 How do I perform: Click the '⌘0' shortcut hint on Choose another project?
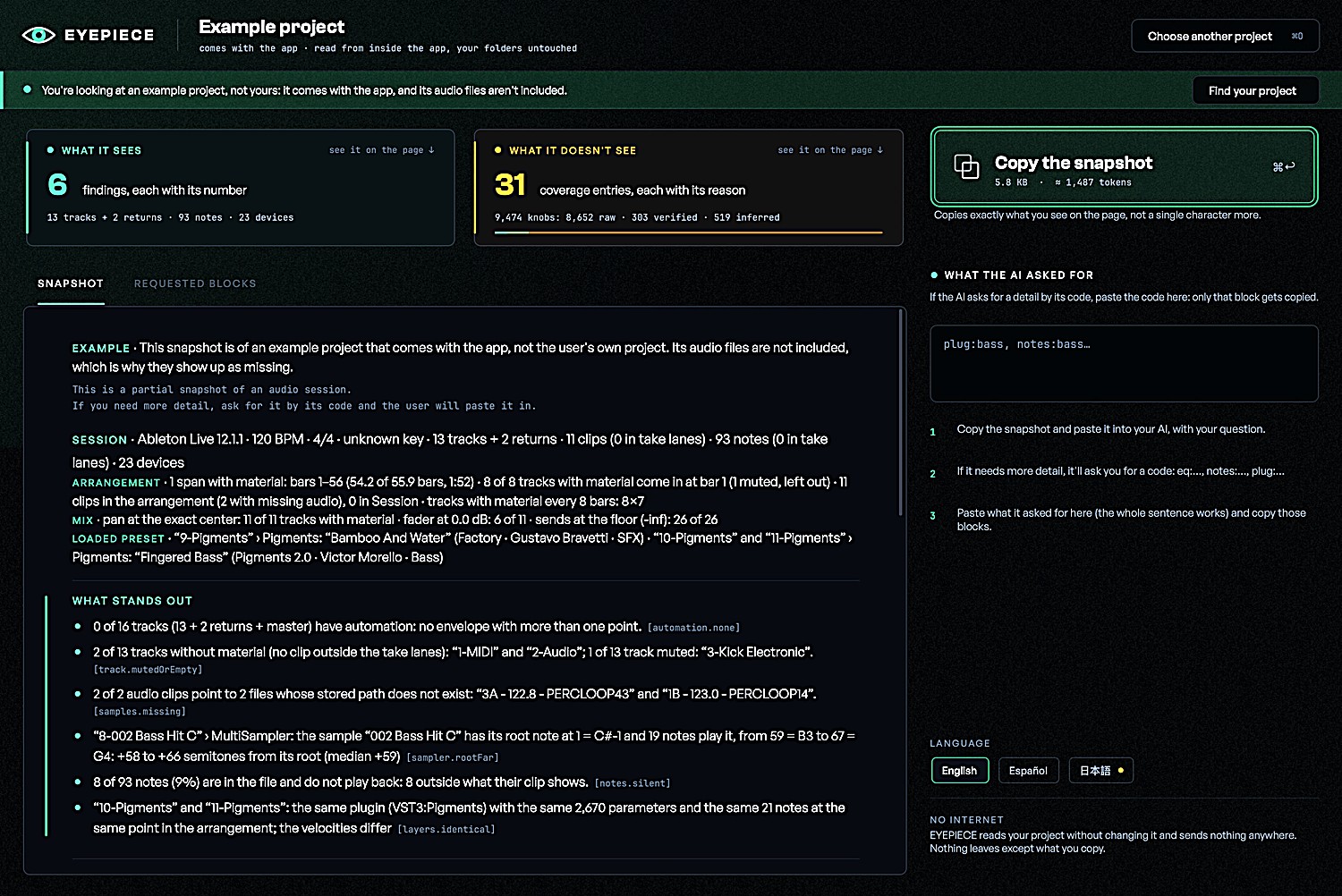point(1297,37)
